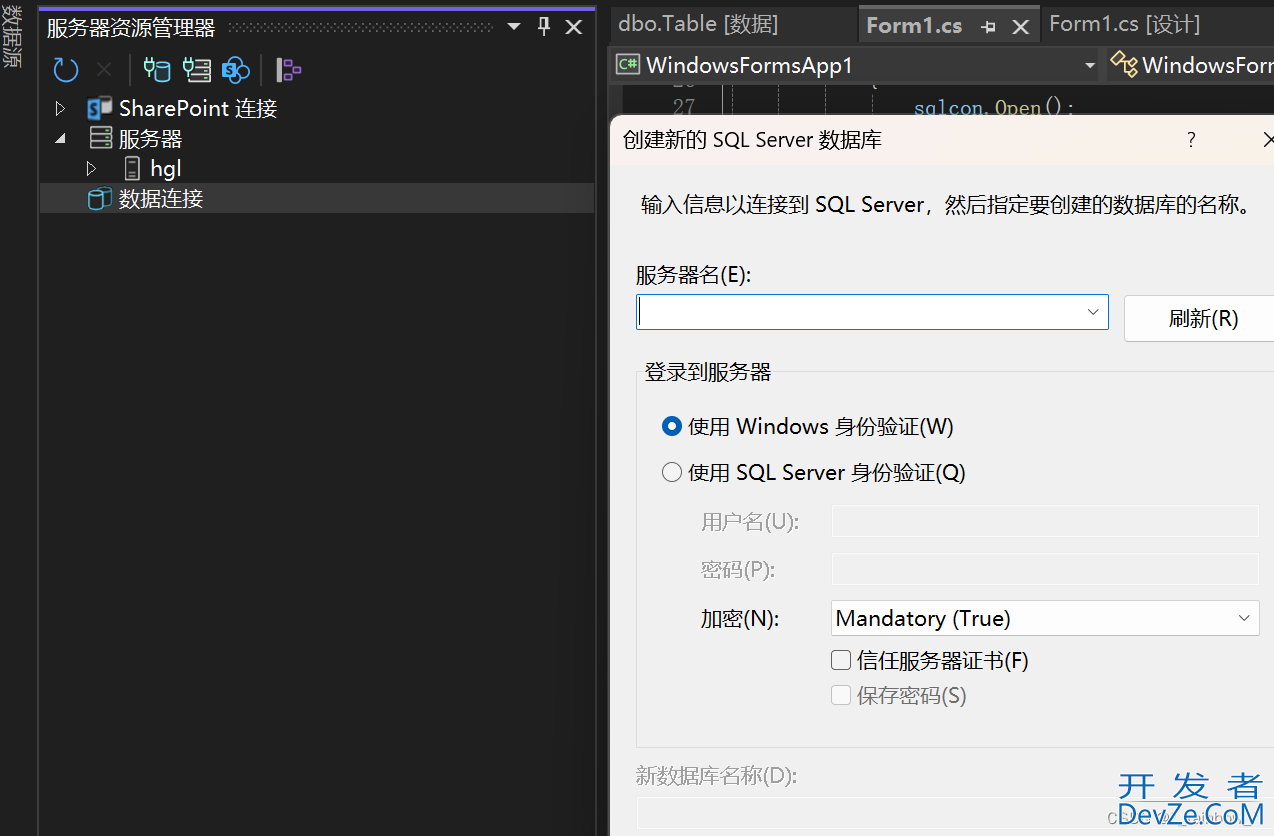Screen dimensions: 1274x836
Task: Check the 信任服务器证书(F) checkbox
Action: pyautogui.click(x=841, y=660)
